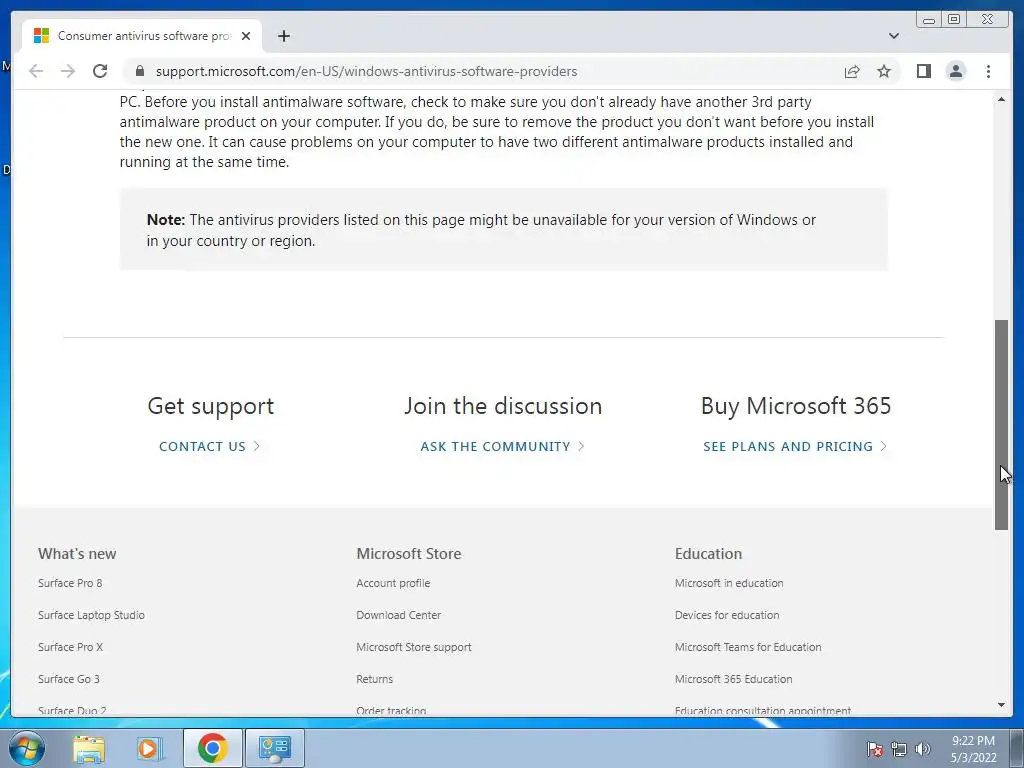Open the Account profile link
1024x768 pixels.
click(393, 583)
